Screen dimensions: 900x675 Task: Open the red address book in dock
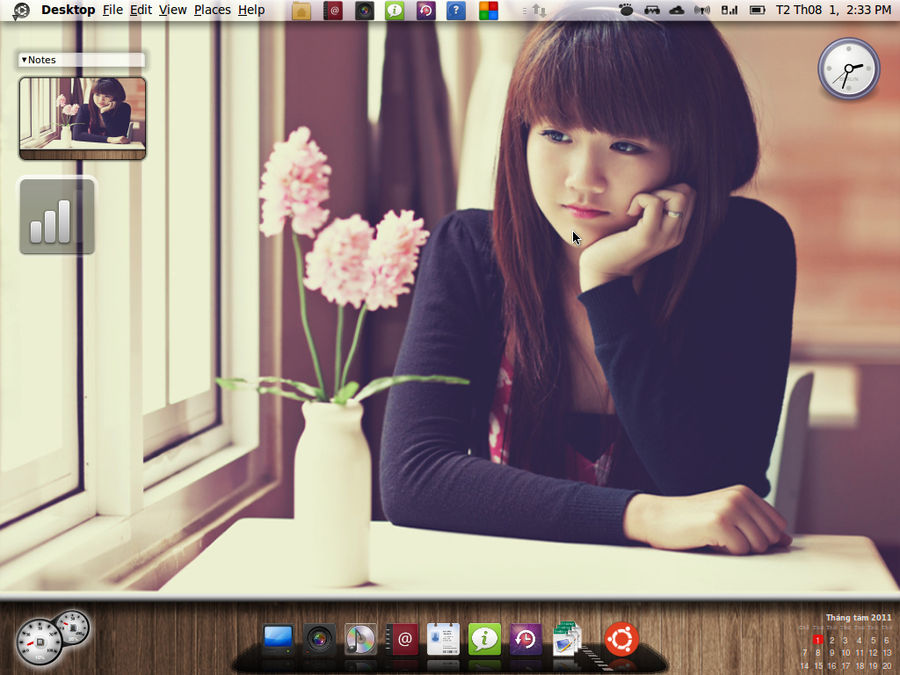point(402,639)
